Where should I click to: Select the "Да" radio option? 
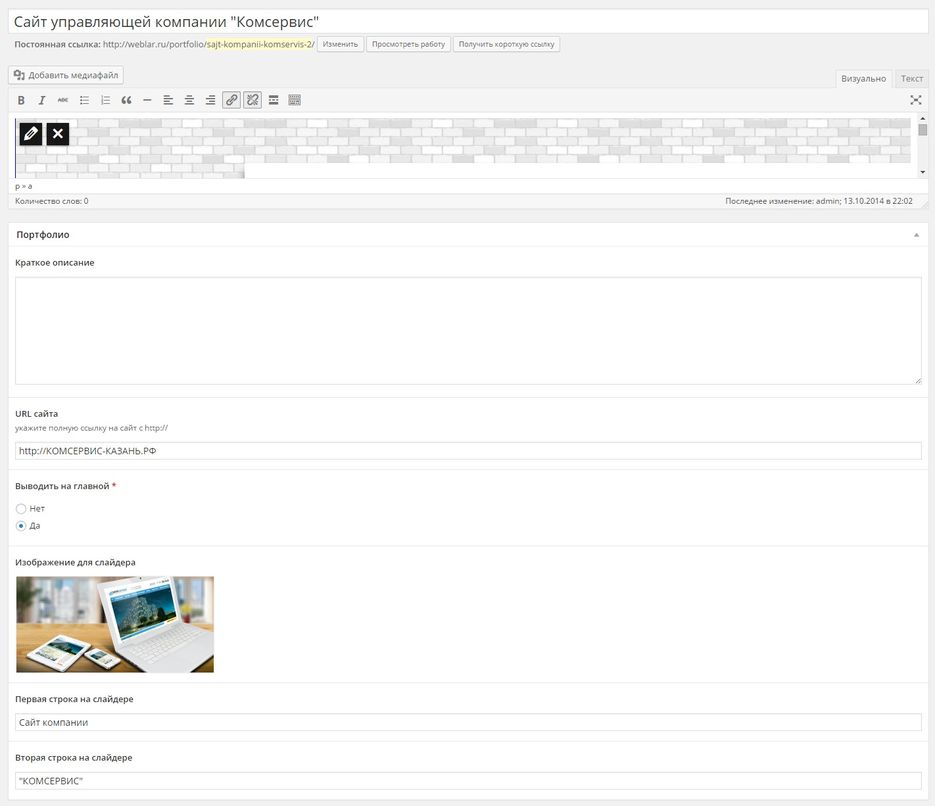click(x=21, y=526)
